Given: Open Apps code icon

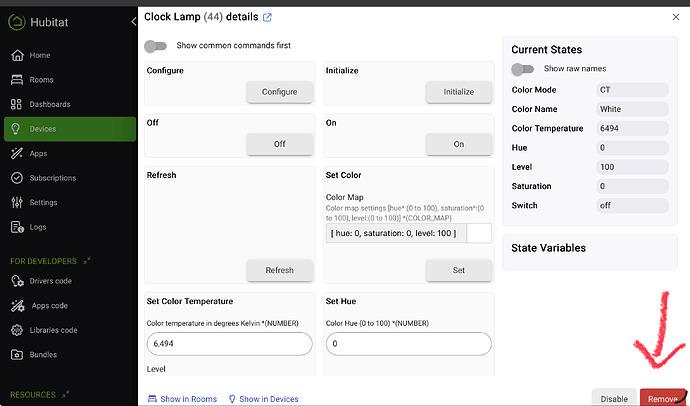Looking at the screenshot, I should coord(18,306).
